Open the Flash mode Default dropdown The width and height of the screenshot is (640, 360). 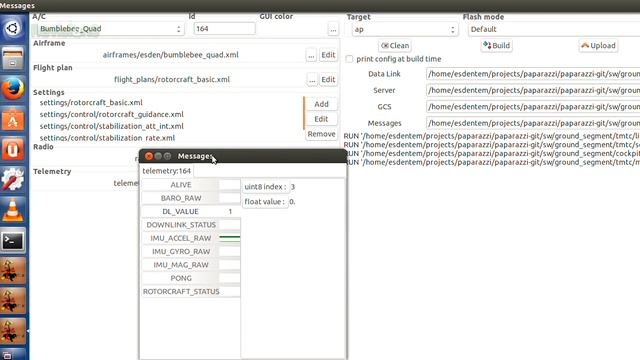pyautogui.click(x=553, y=29)
